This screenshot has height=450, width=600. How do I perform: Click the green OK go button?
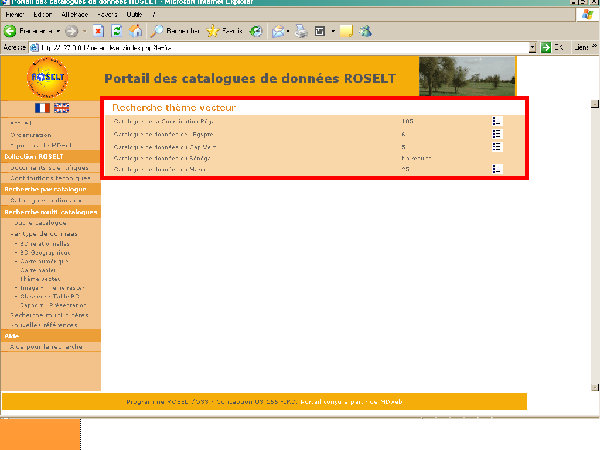[546, 48]
